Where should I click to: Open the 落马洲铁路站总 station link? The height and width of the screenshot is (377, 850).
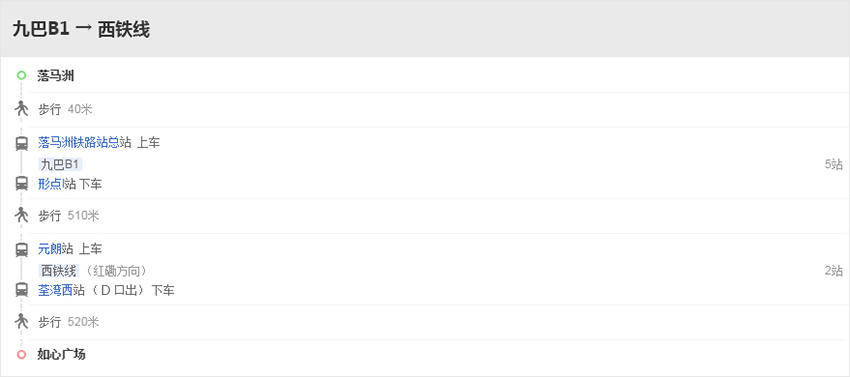79,143
